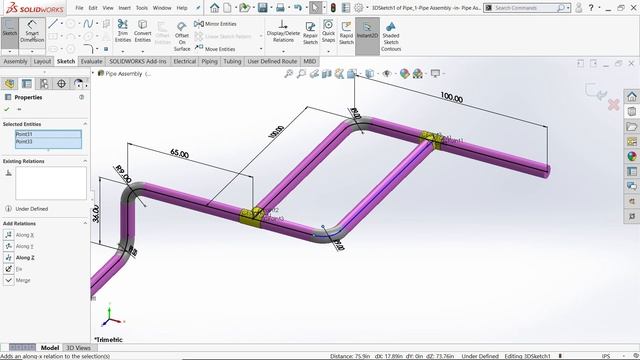Click the Rebuild traffic light icon

point(333,8)
